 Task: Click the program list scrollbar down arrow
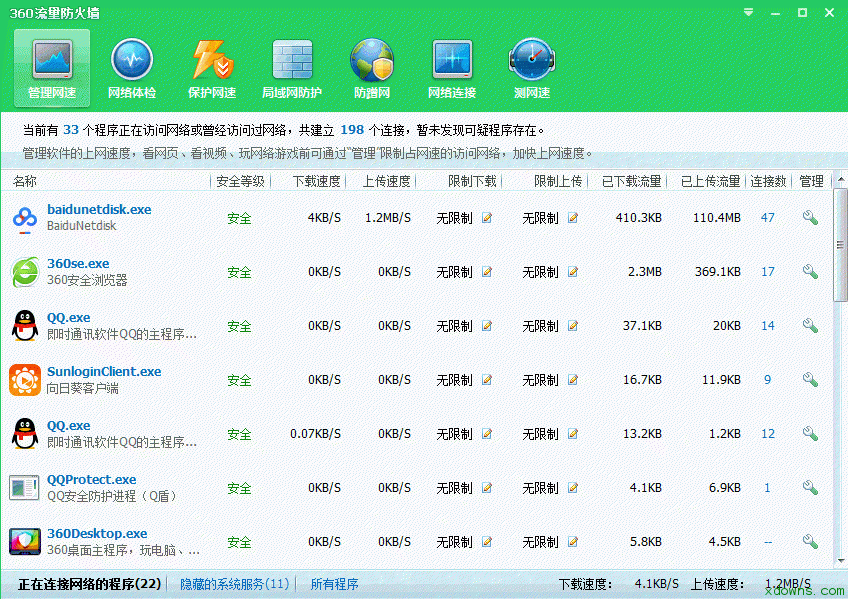pyautogui.click(x=840, y=560)
